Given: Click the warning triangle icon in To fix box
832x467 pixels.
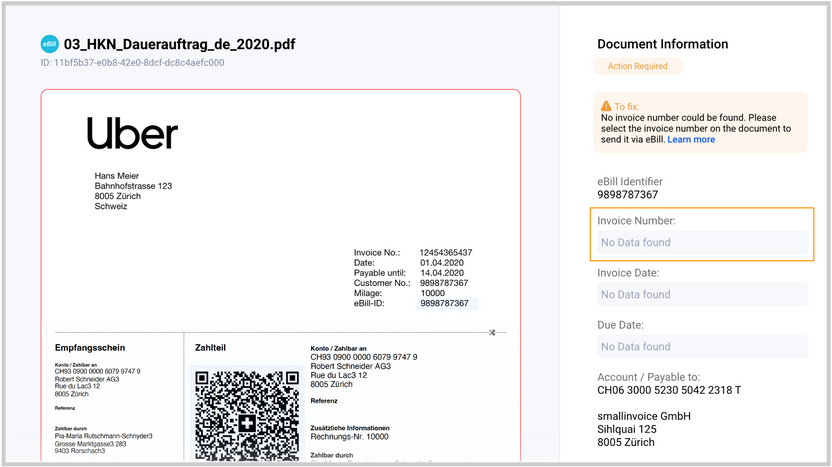Looking at the screenshot, I should click(606, 106).
